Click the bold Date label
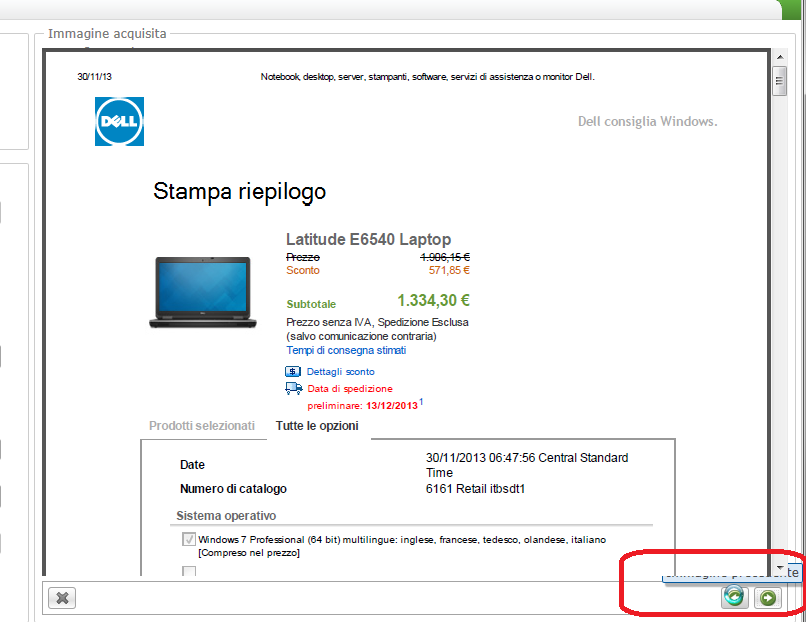 (x=192, y=465)
